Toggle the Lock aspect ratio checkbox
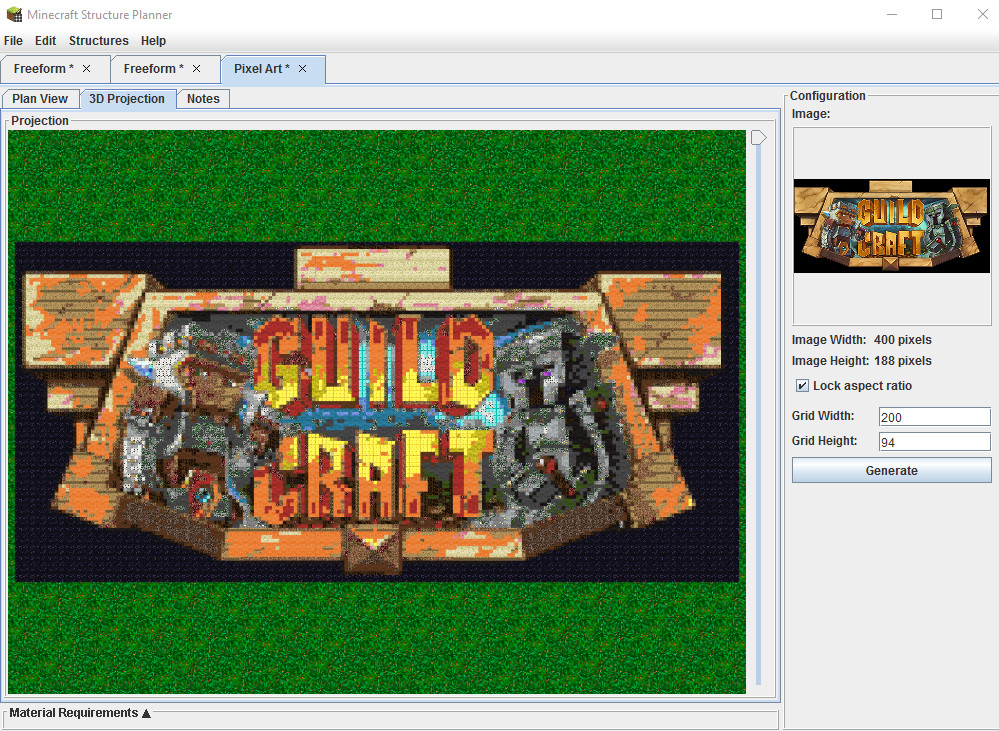 click(802, 386)
